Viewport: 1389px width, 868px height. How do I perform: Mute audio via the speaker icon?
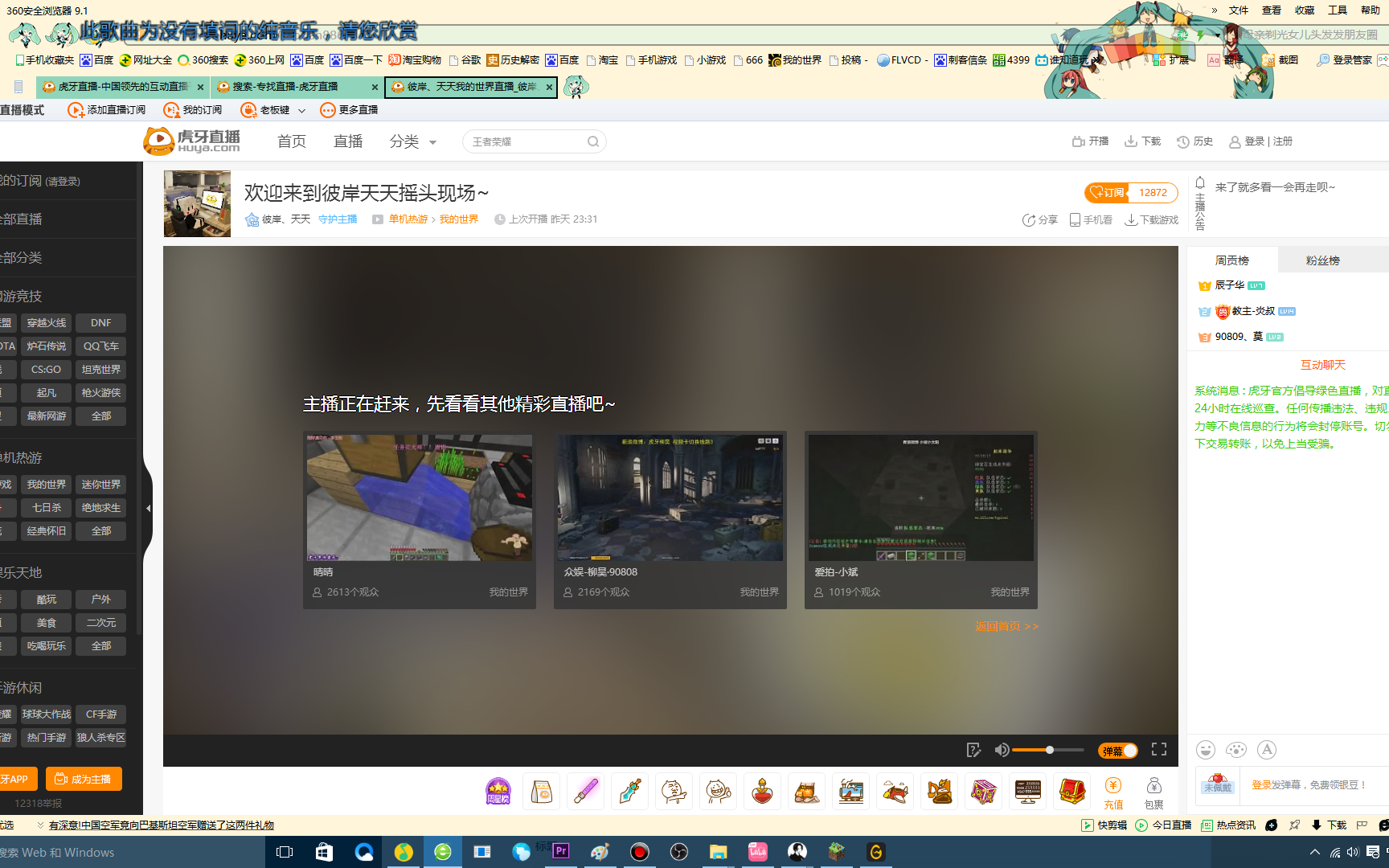tap(1002, 749)
